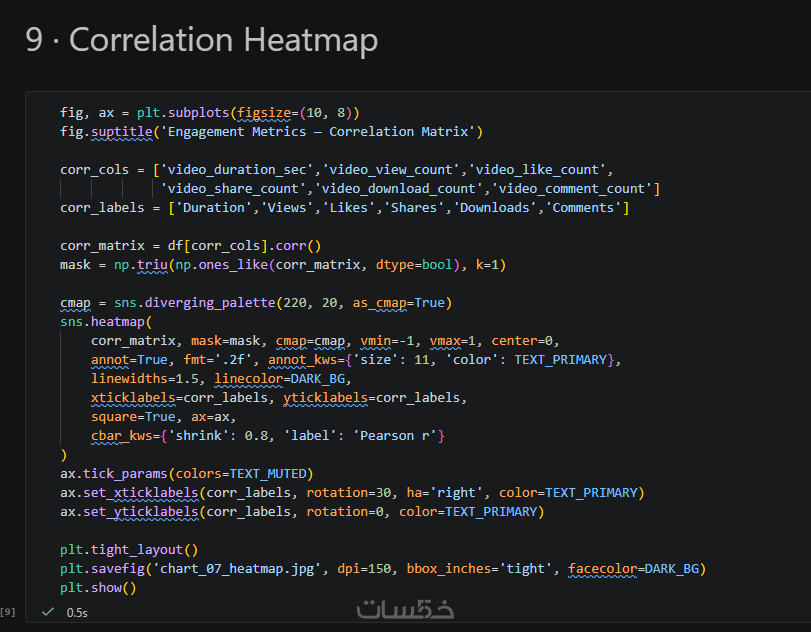Viewport: 811px width, 632px height.
Task: Click the plt.show() line
Action: [98, 588]
